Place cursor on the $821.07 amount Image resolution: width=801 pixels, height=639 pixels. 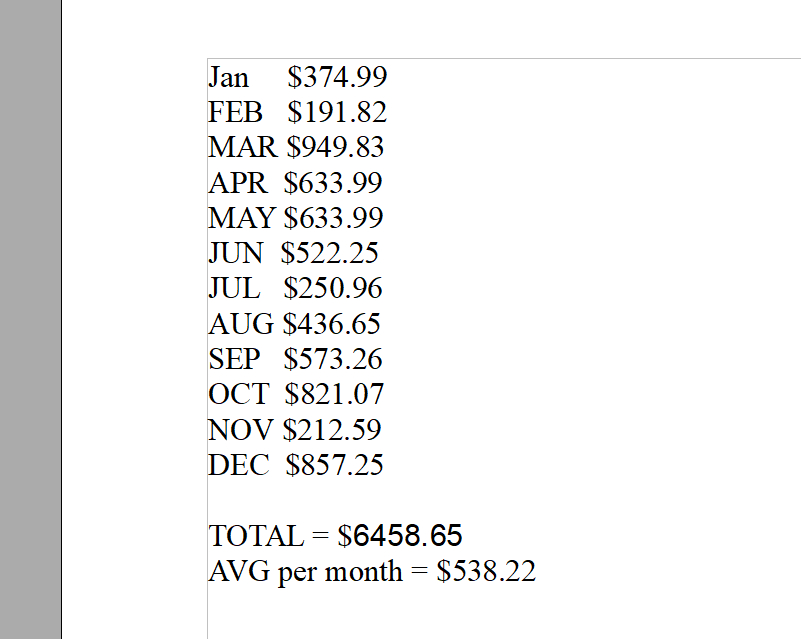[334, 394]
